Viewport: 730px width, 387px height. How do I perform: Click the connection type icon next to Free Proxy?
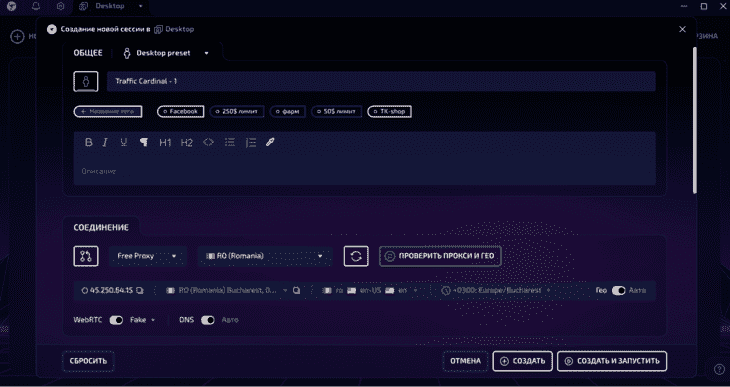86,256
